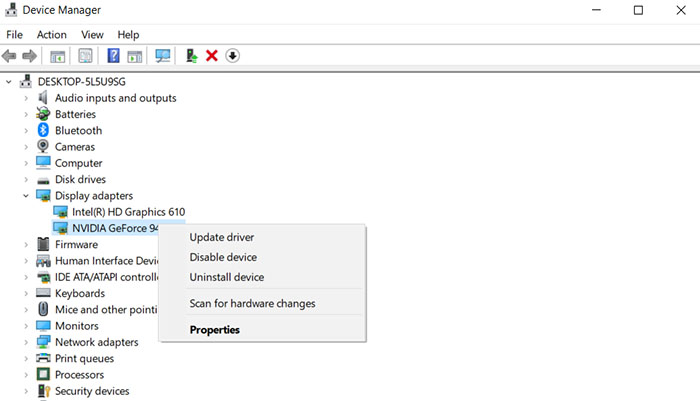Click the red X uninstall device toolbar icon
The height and width of the screenshot is (401, 700).
[212, 56]
